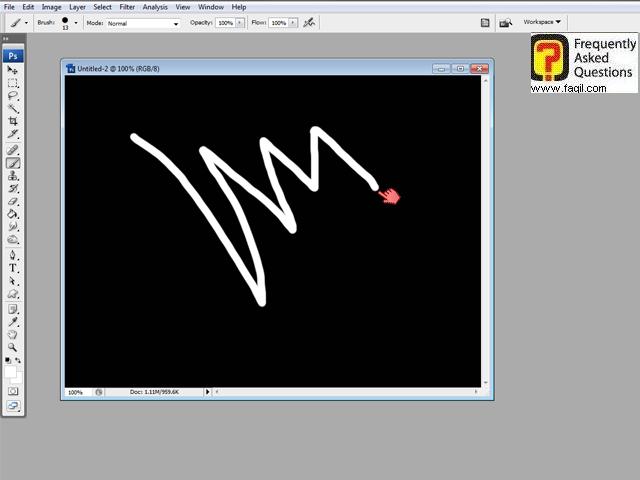Image resolution: width=640 pixels, height=480 pixels.
Task: Open the Filter menu
Action: 127,7
